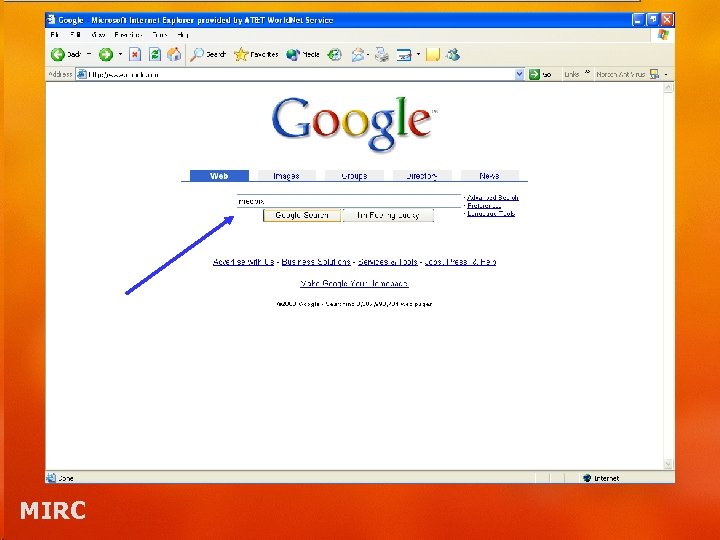Image resolution: width=720 pixels, height=540 pixels.
Task: Click the I'm Feeling Lucky button
Action: click(x=388, y=215)
